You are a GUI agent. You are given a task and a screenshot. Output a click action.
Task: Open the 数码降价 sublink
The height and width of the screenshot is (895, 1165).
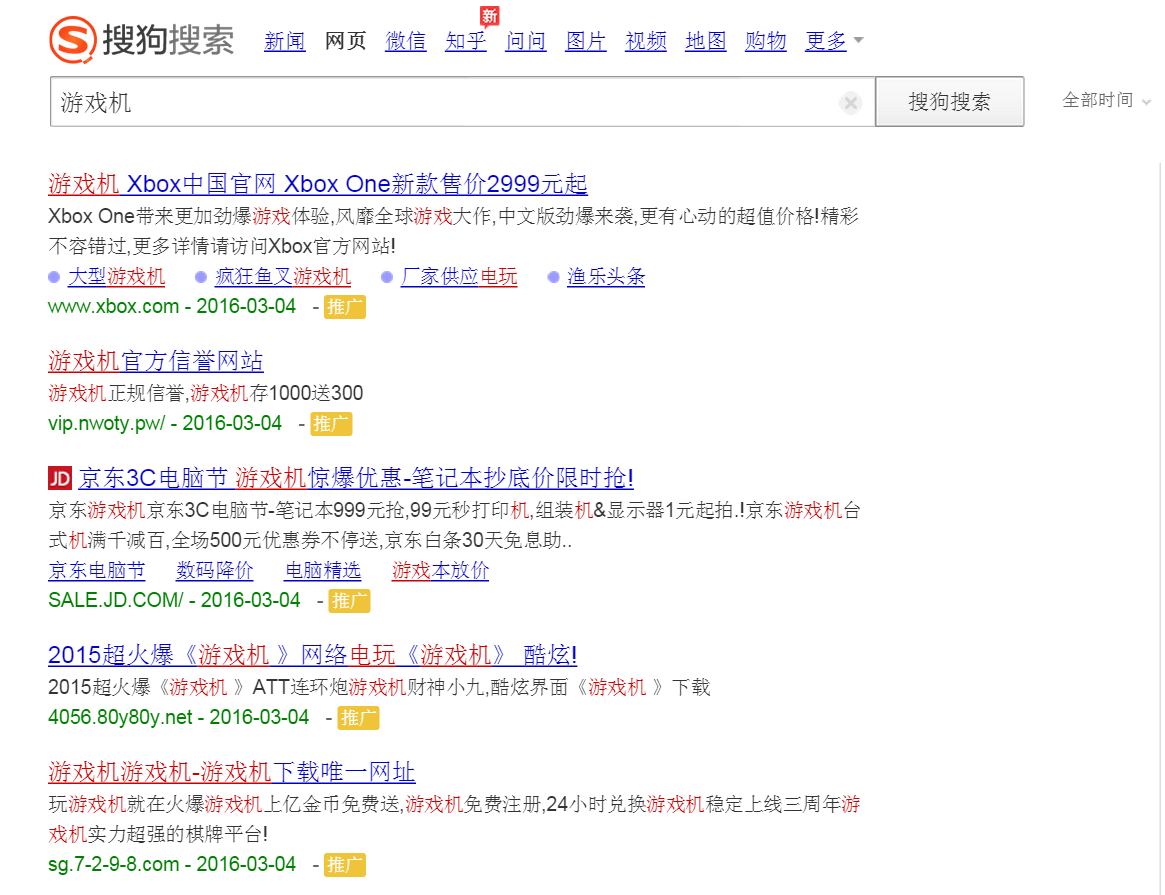click(215, 570)
